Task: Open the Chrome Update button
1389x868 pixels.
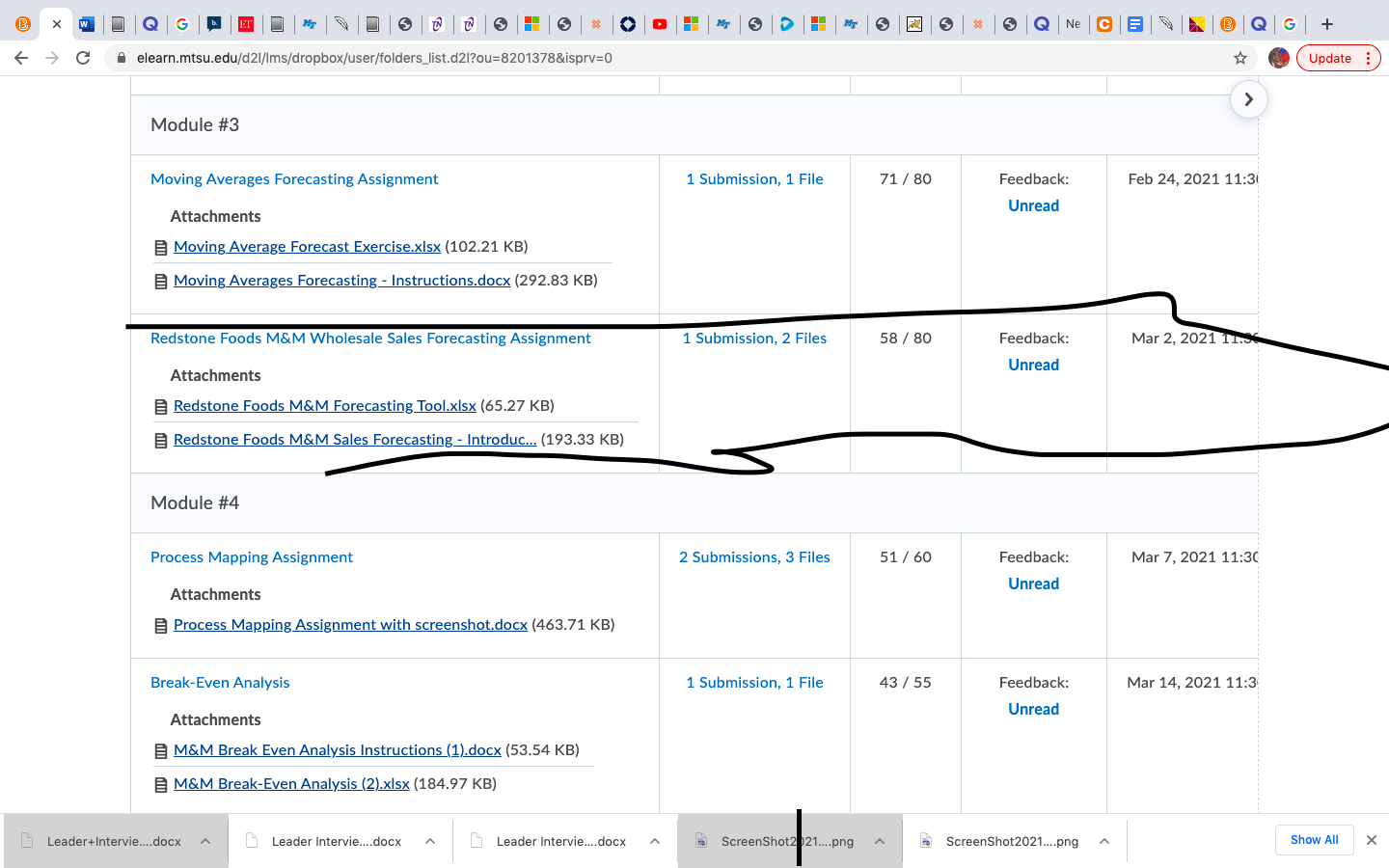Action: [1338, 58]
